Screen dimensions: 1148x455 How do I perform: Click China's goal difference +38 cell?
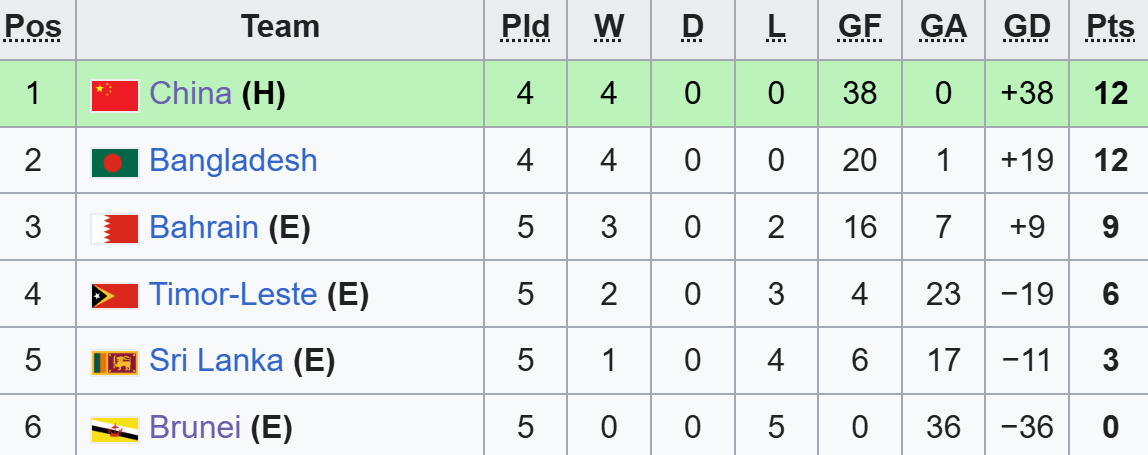tap(1026, 94)
